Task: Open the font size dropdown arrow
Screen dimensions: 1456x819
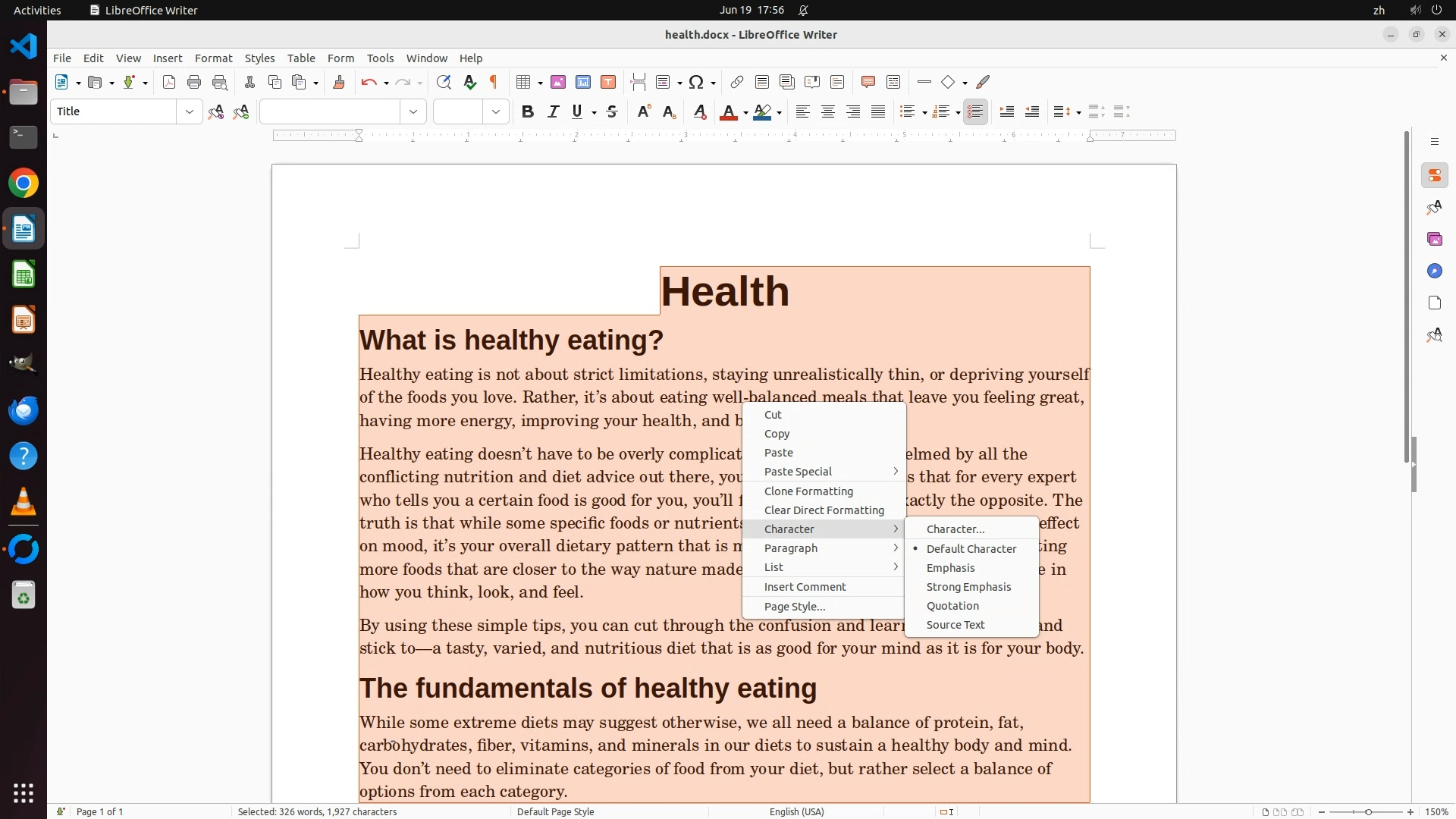Action: 496,112
